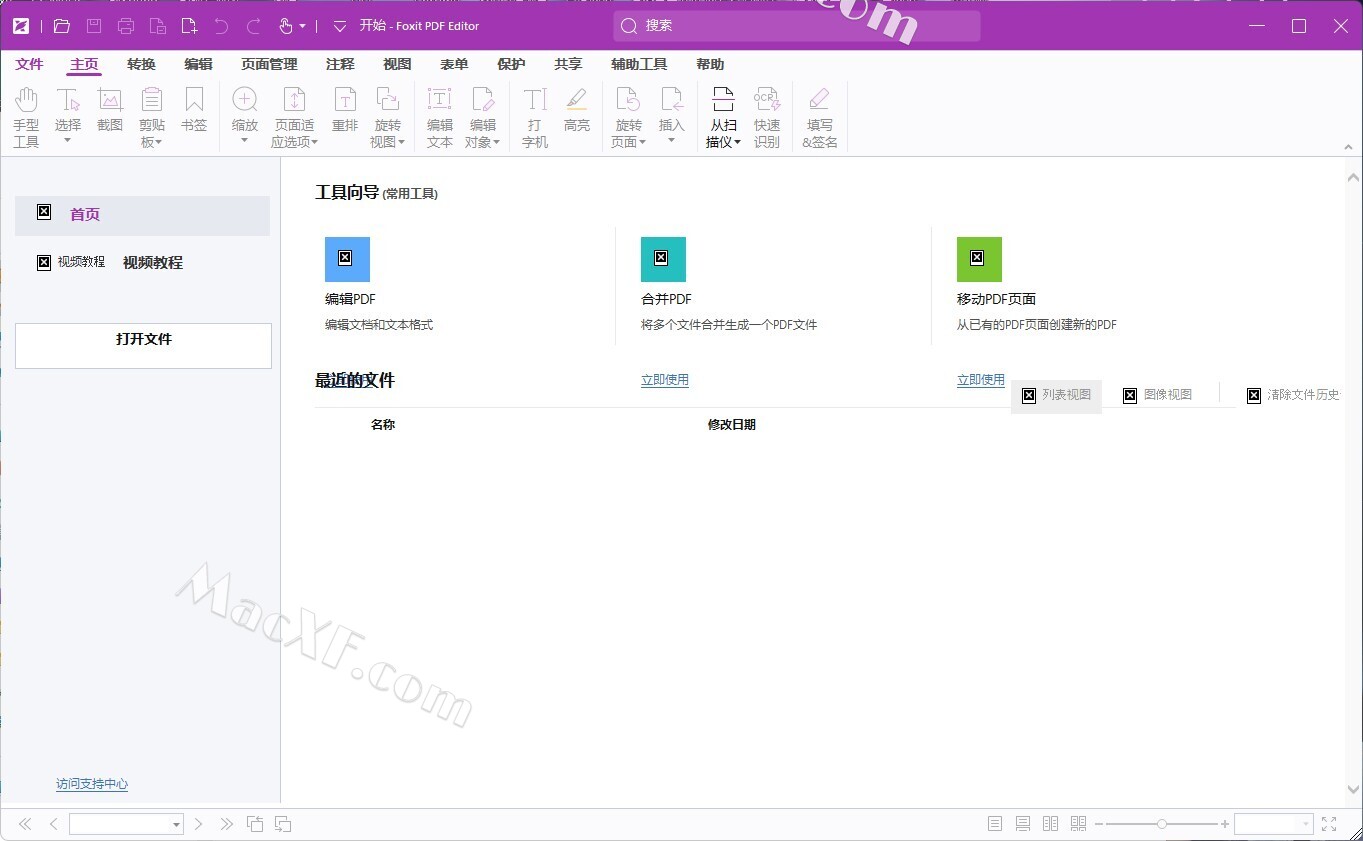Click the fullscreen icon in status bar
This screenshot has height=841, width=1363.
click(x=1329, y=824)
